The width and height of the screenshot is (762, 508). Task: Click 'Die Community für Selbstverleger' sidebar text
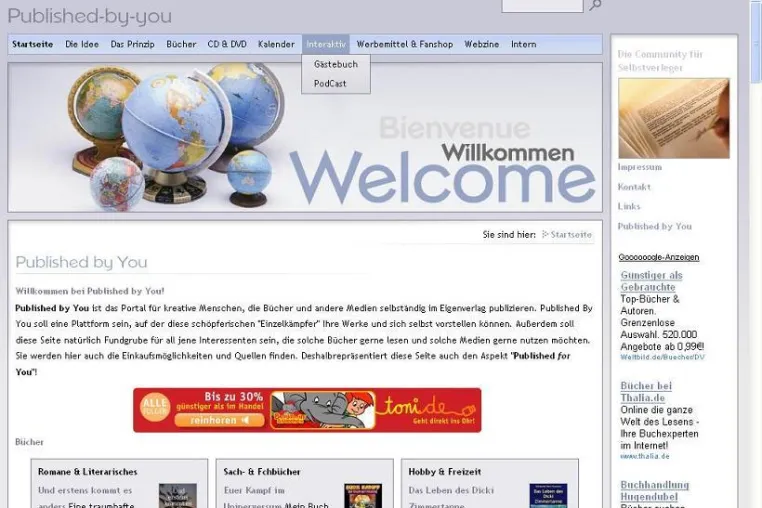click(660, 61)
